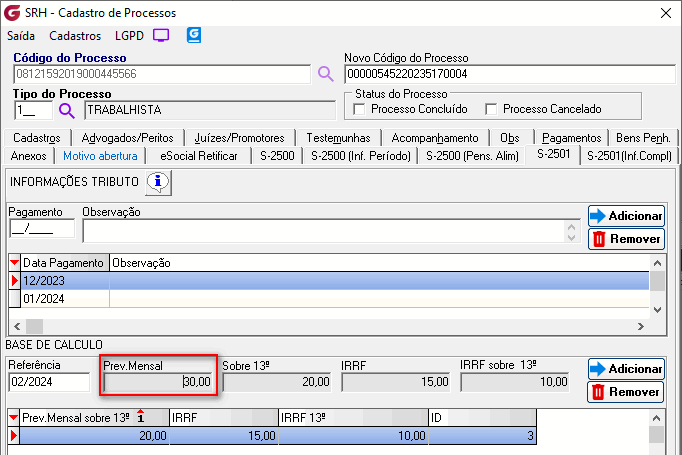Click the magnifier next to Tipo do Processo
682x455 pixels.
(x=66, y=110)
